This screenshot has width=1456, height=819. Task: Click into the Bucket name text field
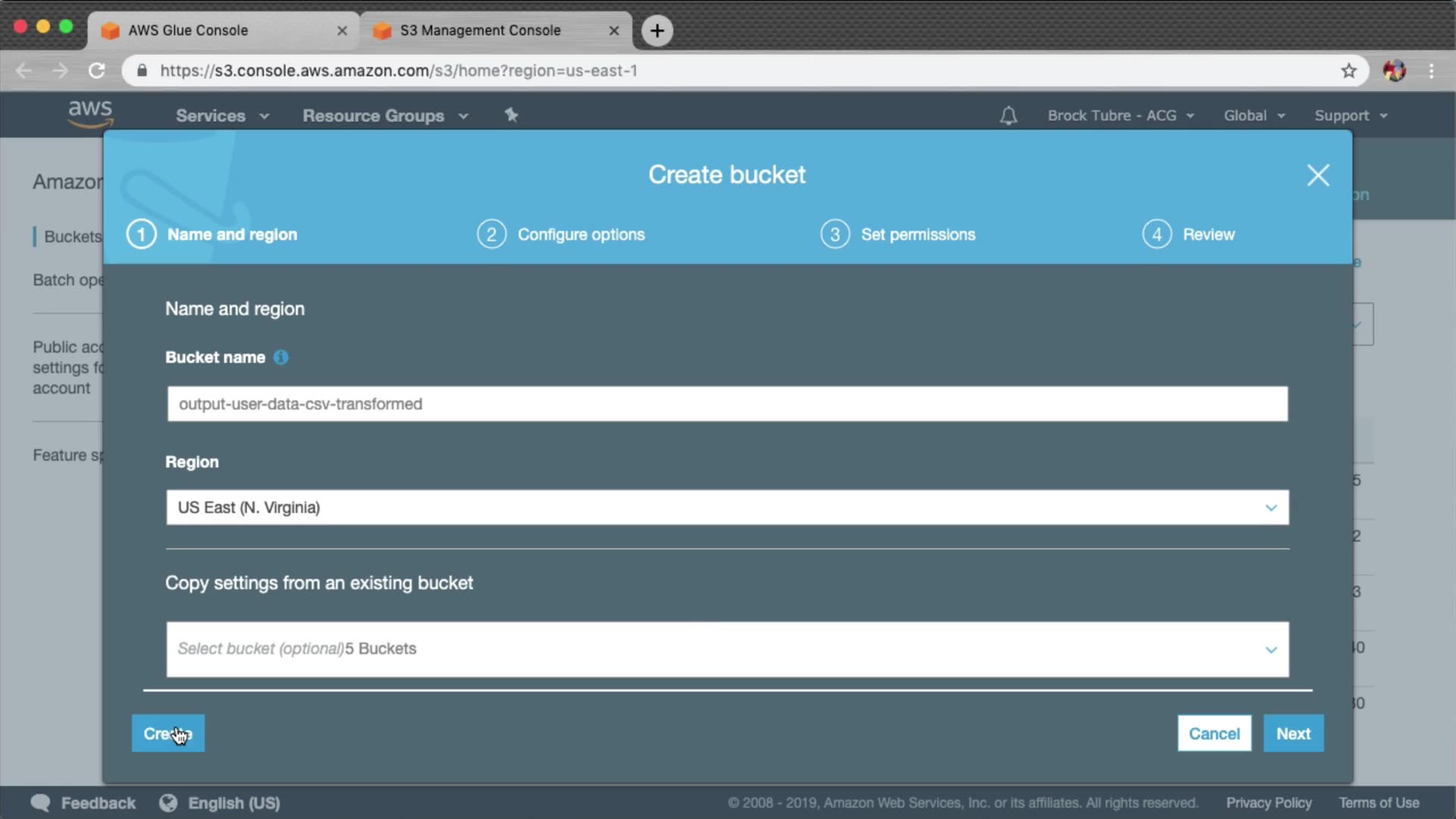pos(726,404)
